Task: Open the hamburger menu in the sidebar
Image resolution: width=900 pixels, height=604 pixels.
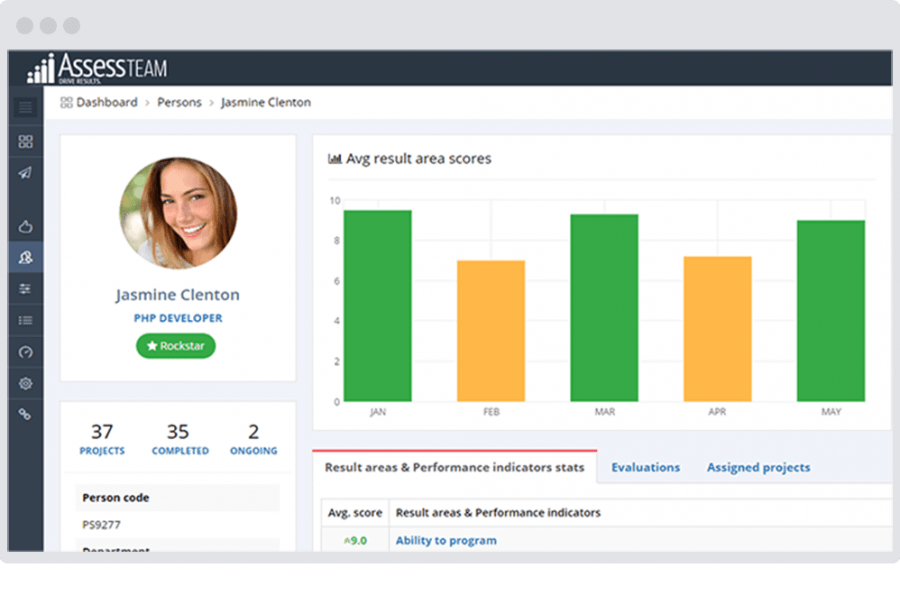Action: pos(25,107)
